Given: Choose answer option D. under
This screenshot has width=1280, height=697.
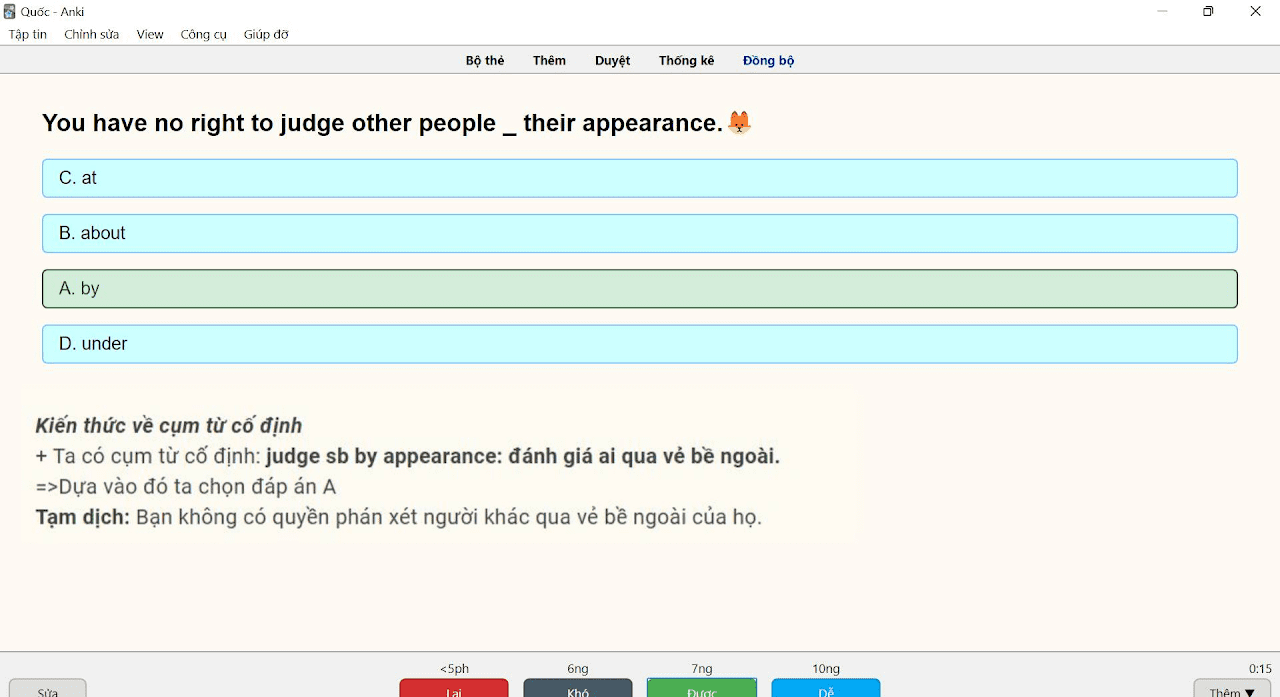Looking at the screenshot, I should (x=640, y=344).
